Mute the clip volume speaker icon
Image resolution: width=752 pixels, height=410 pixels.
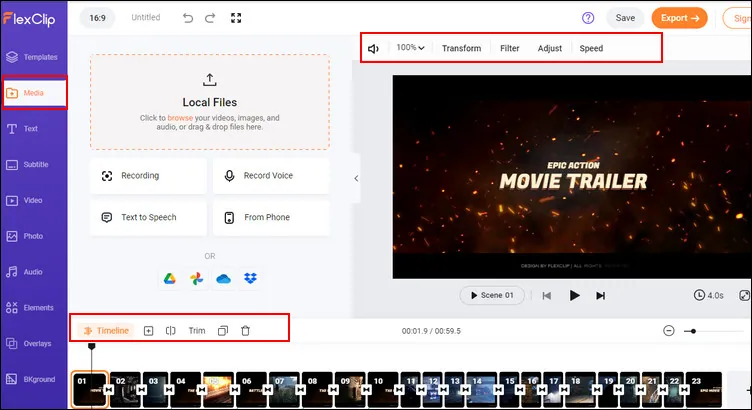373,48
